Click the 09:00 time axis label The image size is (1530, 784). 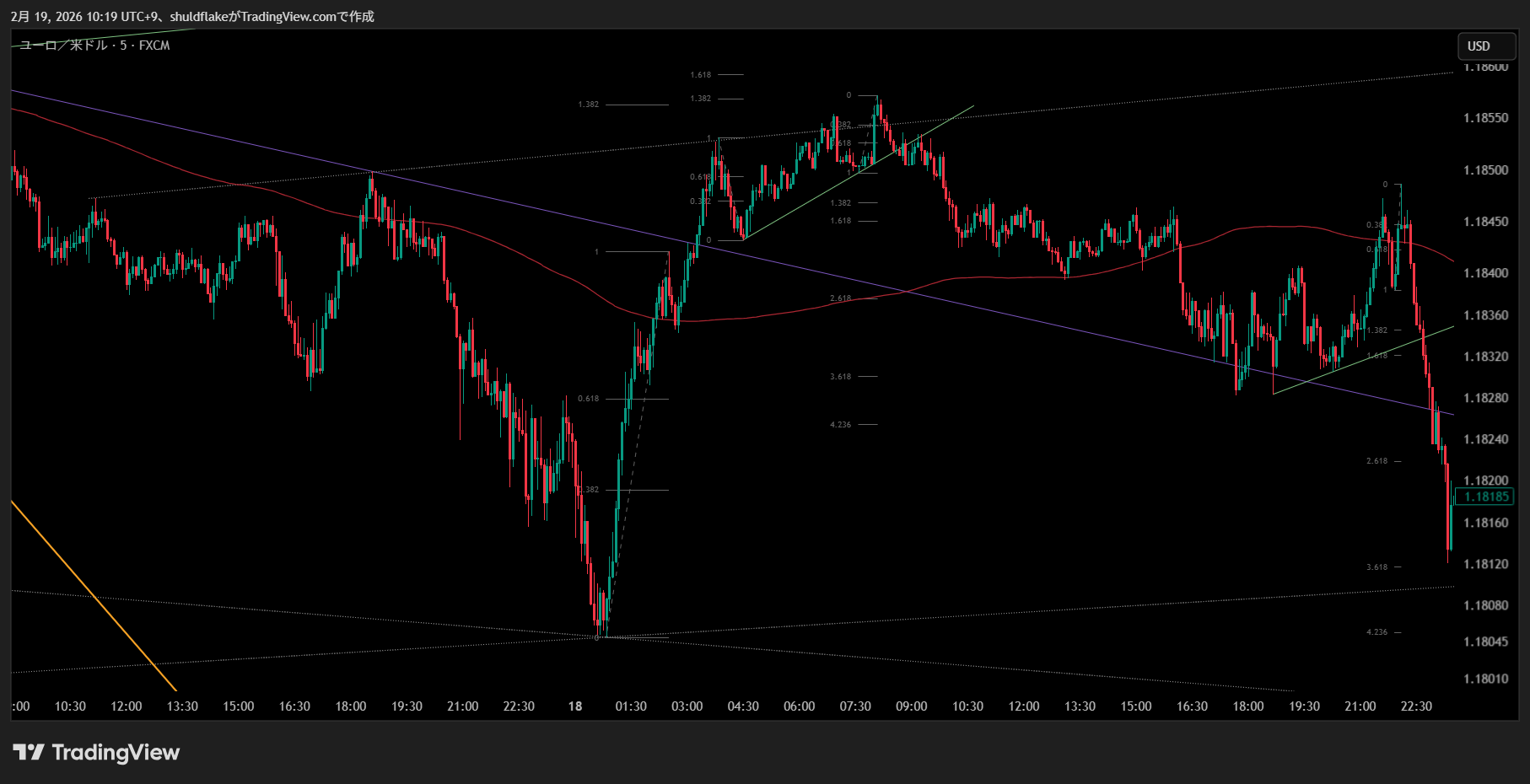coord(911,706)
